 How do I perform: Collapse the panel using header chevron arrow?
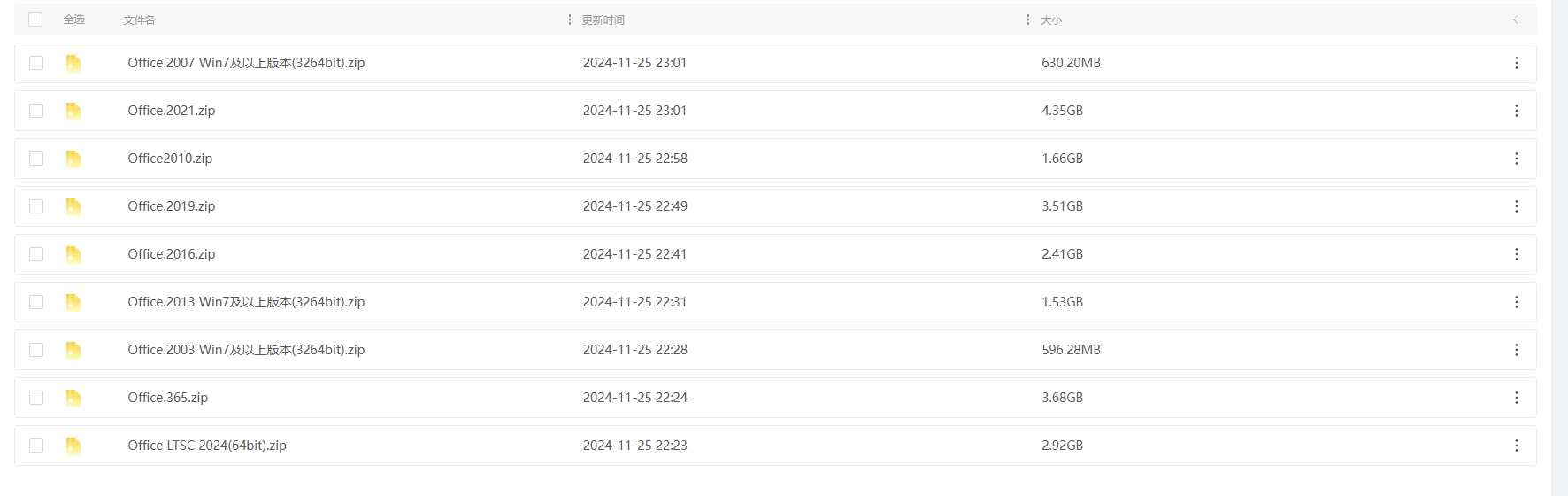[1515, 19]
